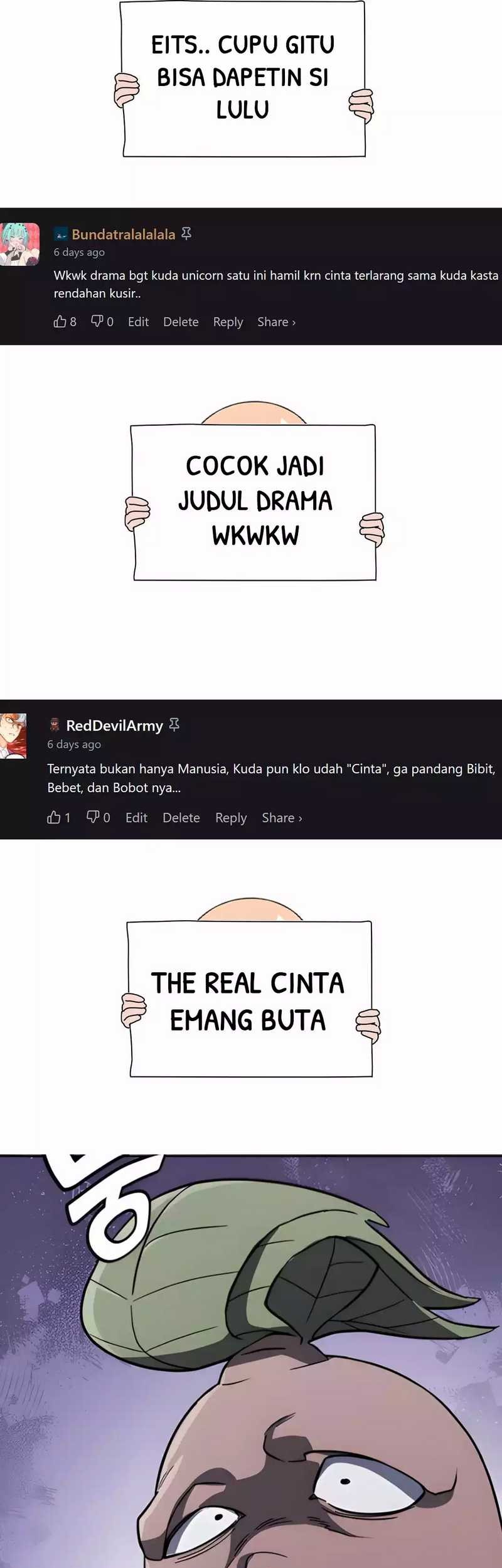502x1568 pixels.
Task: Open RedDevilArmy username link
Action: pos(114,726)
